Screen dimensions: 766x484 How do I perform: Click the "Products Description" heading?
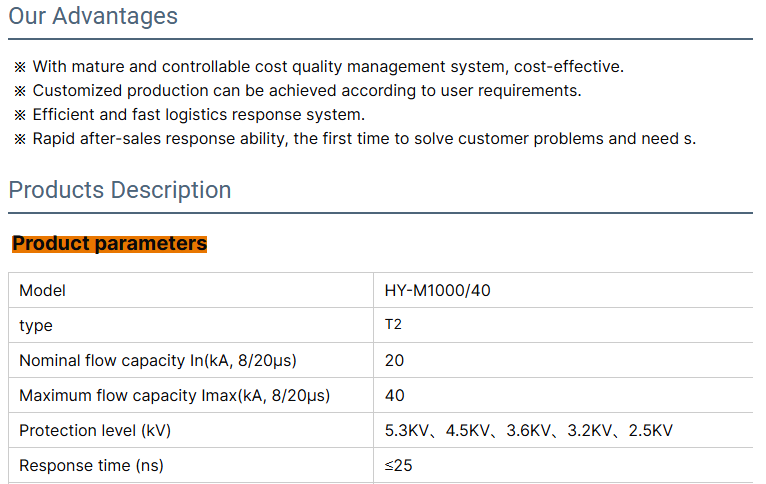click(x=120, y=190)
